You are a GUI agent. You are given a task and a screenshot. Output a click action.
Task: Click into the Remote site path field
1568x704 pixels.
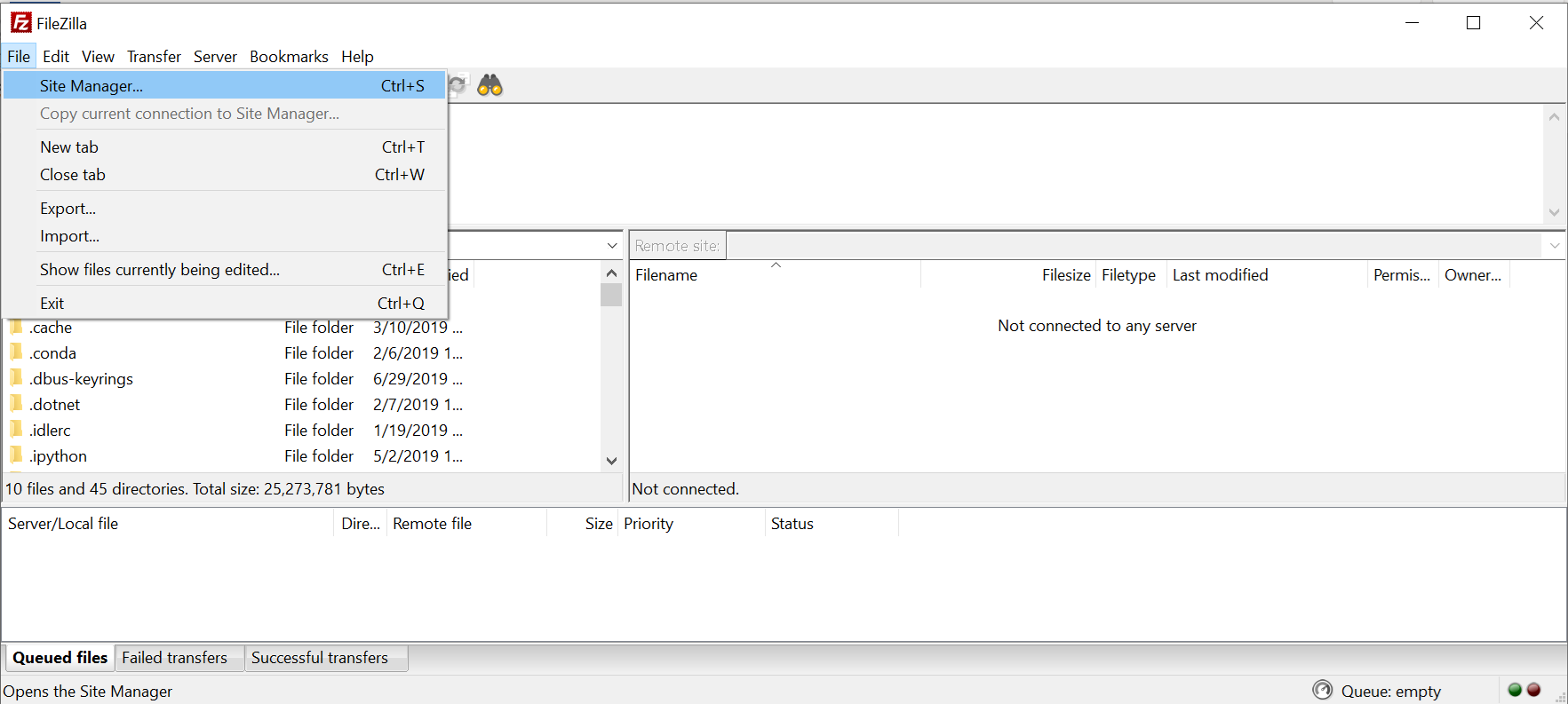1136,245
